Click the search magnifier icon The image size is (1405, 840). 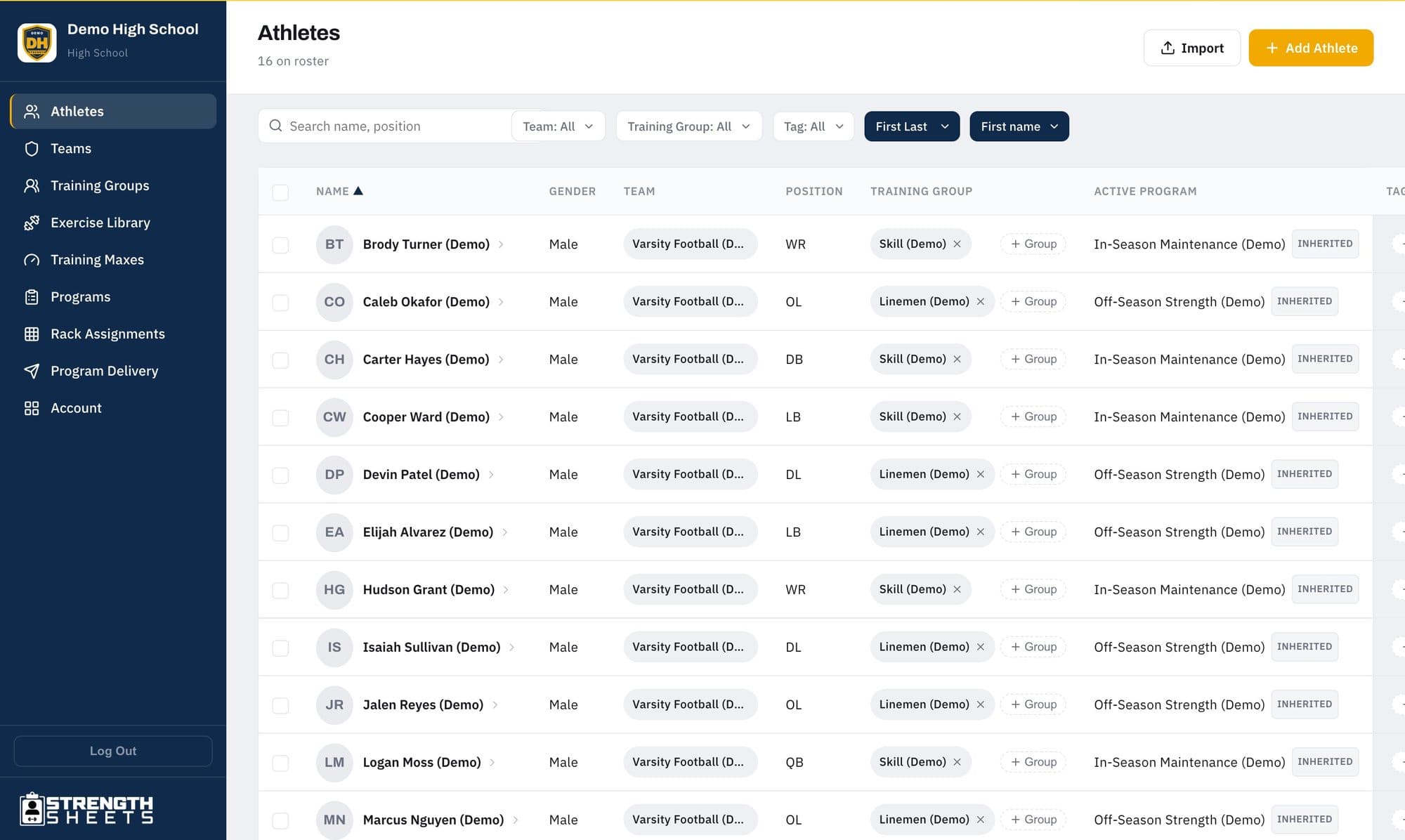click(x=276, y=126)
